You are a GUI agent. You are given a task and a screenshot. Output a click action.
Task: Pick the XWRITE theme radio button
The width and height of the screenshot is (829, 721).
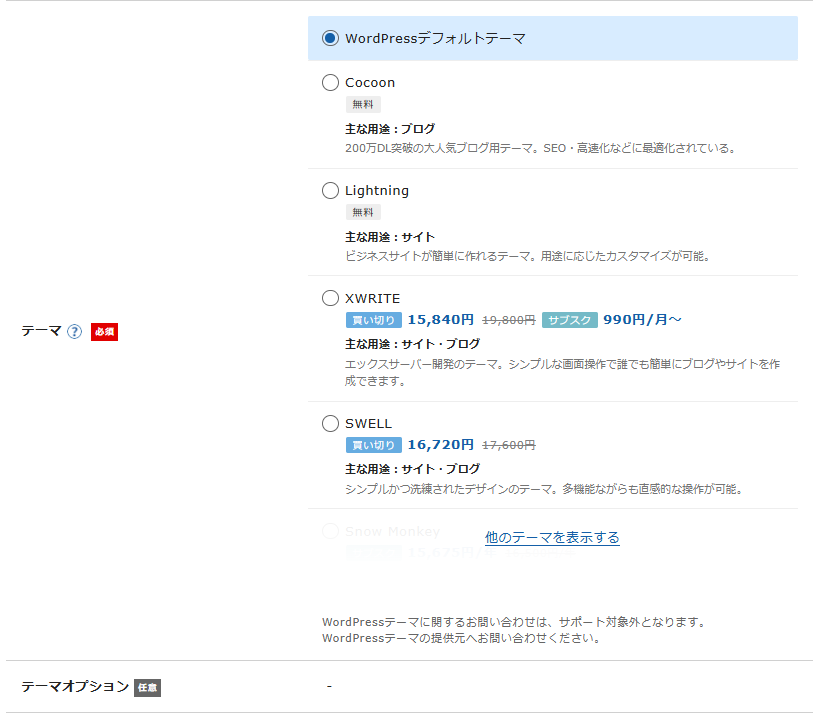point(330,298)
